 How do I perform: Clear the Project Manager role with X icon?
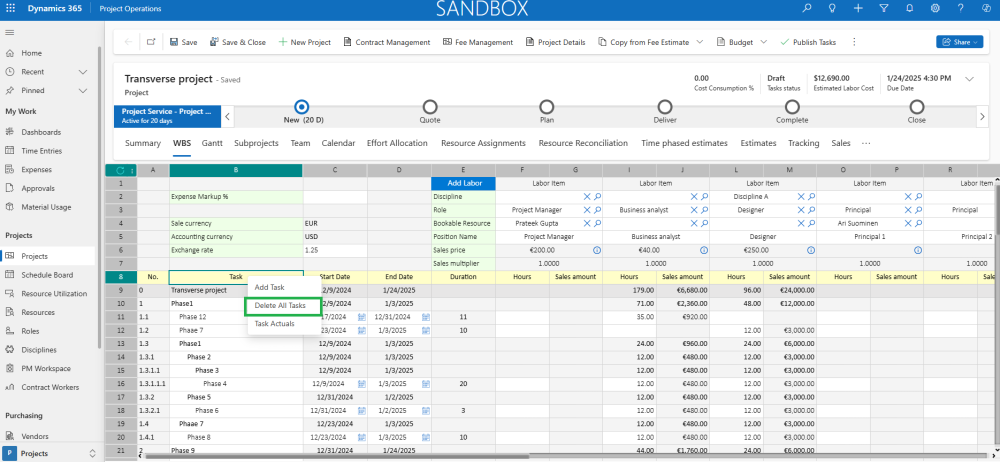click(587, 210)
